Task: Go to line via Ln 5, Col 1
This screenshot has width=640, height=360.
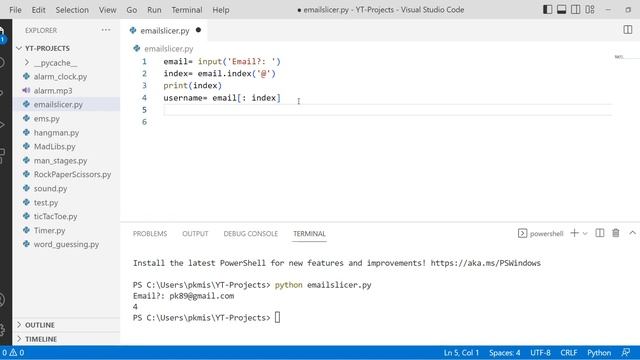Action: coord(461,353)
